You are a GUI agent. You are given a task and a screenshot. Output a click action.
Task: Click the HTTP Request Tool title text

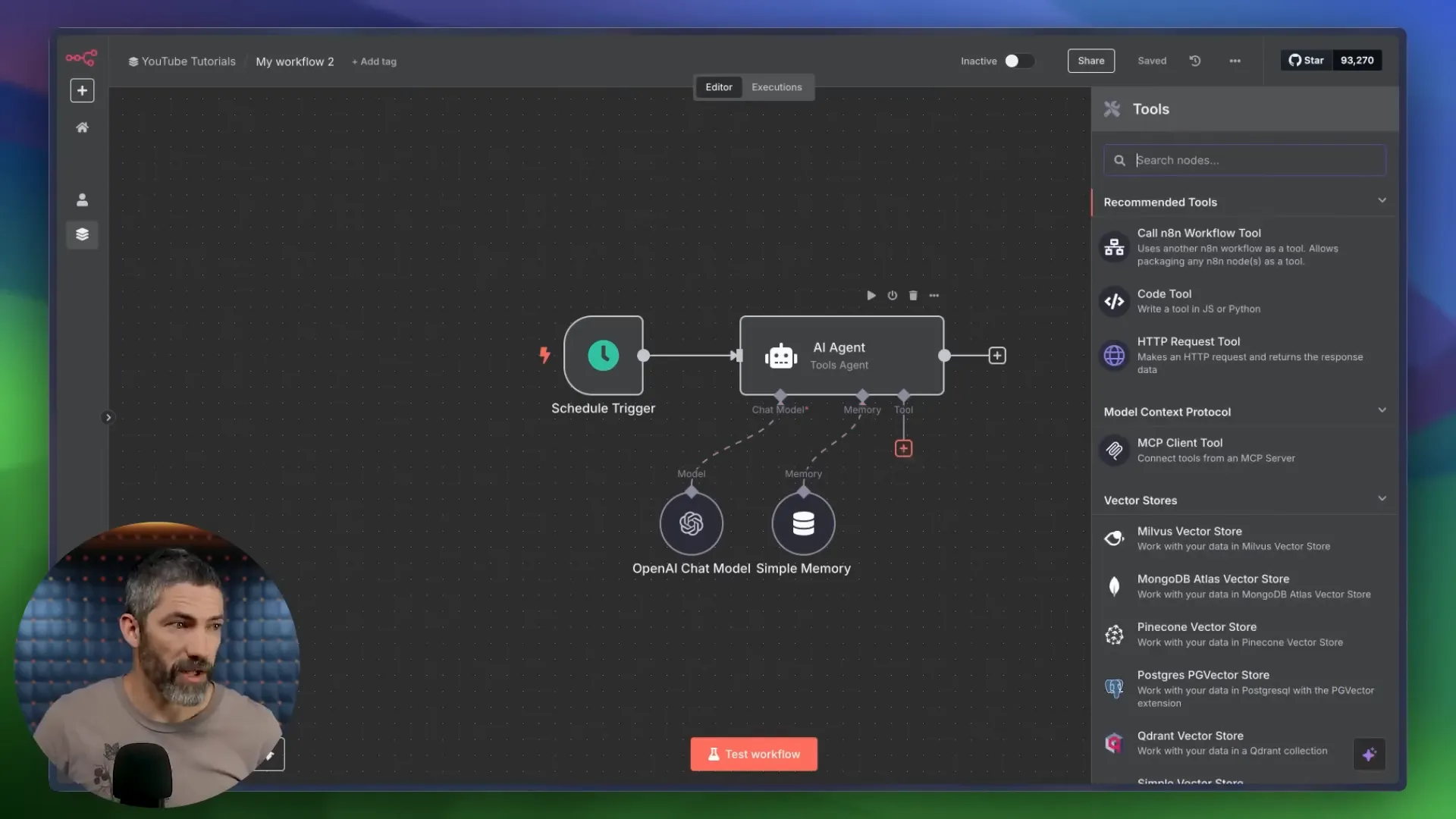pyautogui.click(x=1188, y=341)
